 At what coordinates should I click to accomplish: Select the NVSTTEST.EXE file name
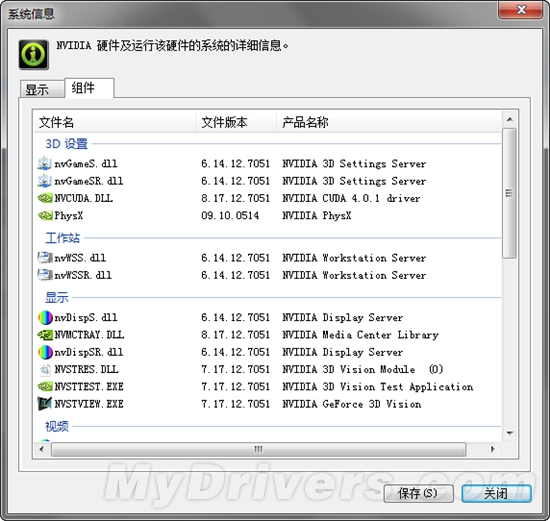pyautogui.click(x=89, y=387)
